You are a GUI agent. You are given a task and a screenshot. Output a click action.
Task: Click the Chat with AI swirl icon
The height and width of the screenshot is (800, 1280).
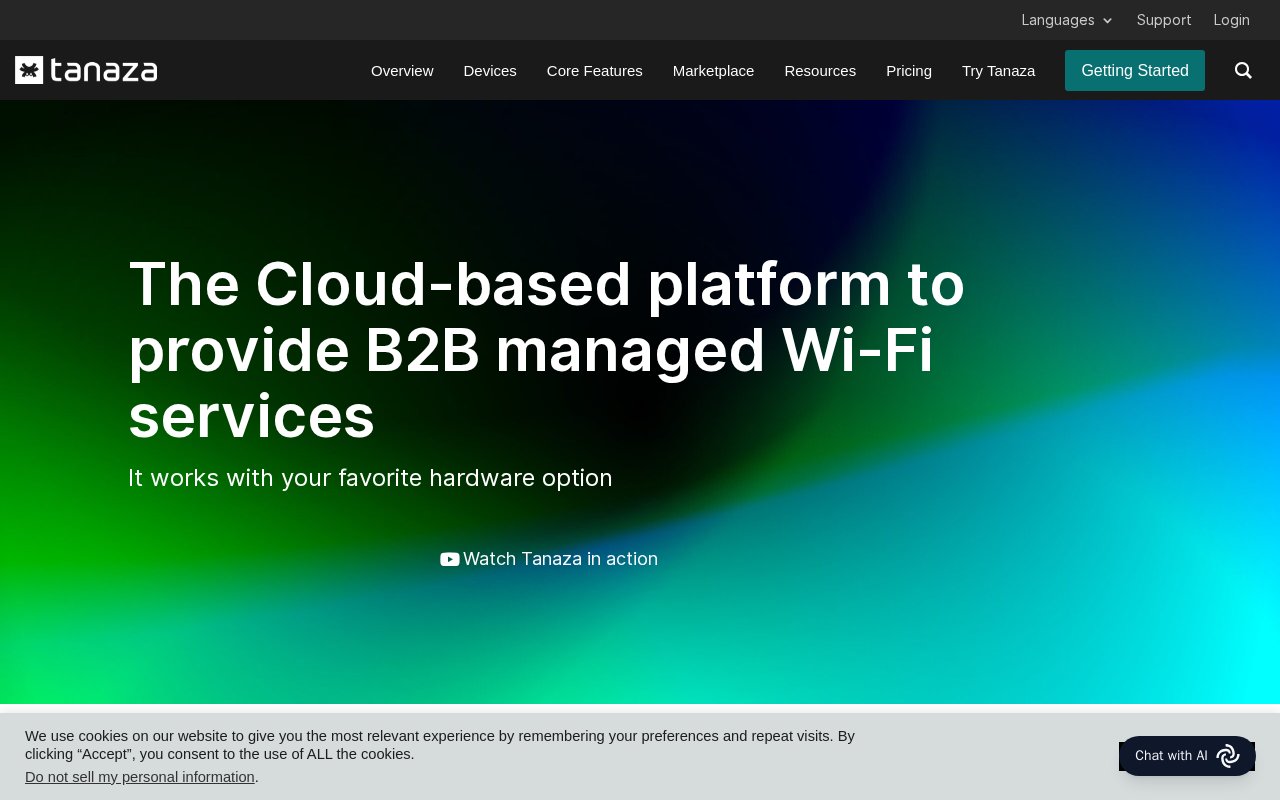1228,756
